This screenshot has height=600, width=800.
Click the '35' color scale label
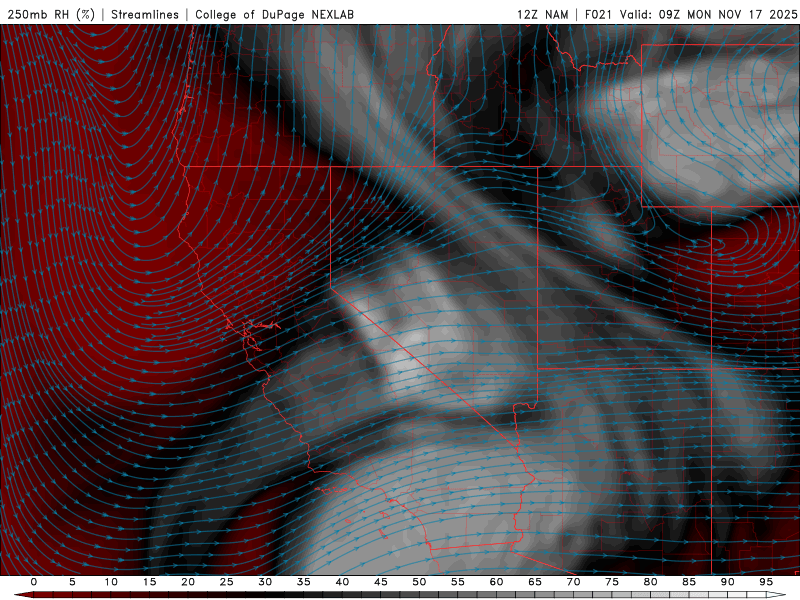(x=304, y=582)
